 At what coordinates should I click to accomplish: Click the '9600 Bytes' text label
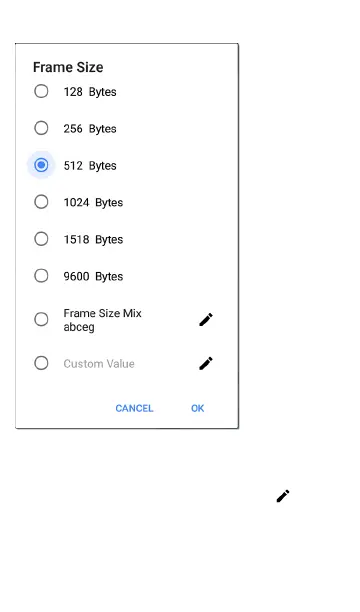[93, 276]
